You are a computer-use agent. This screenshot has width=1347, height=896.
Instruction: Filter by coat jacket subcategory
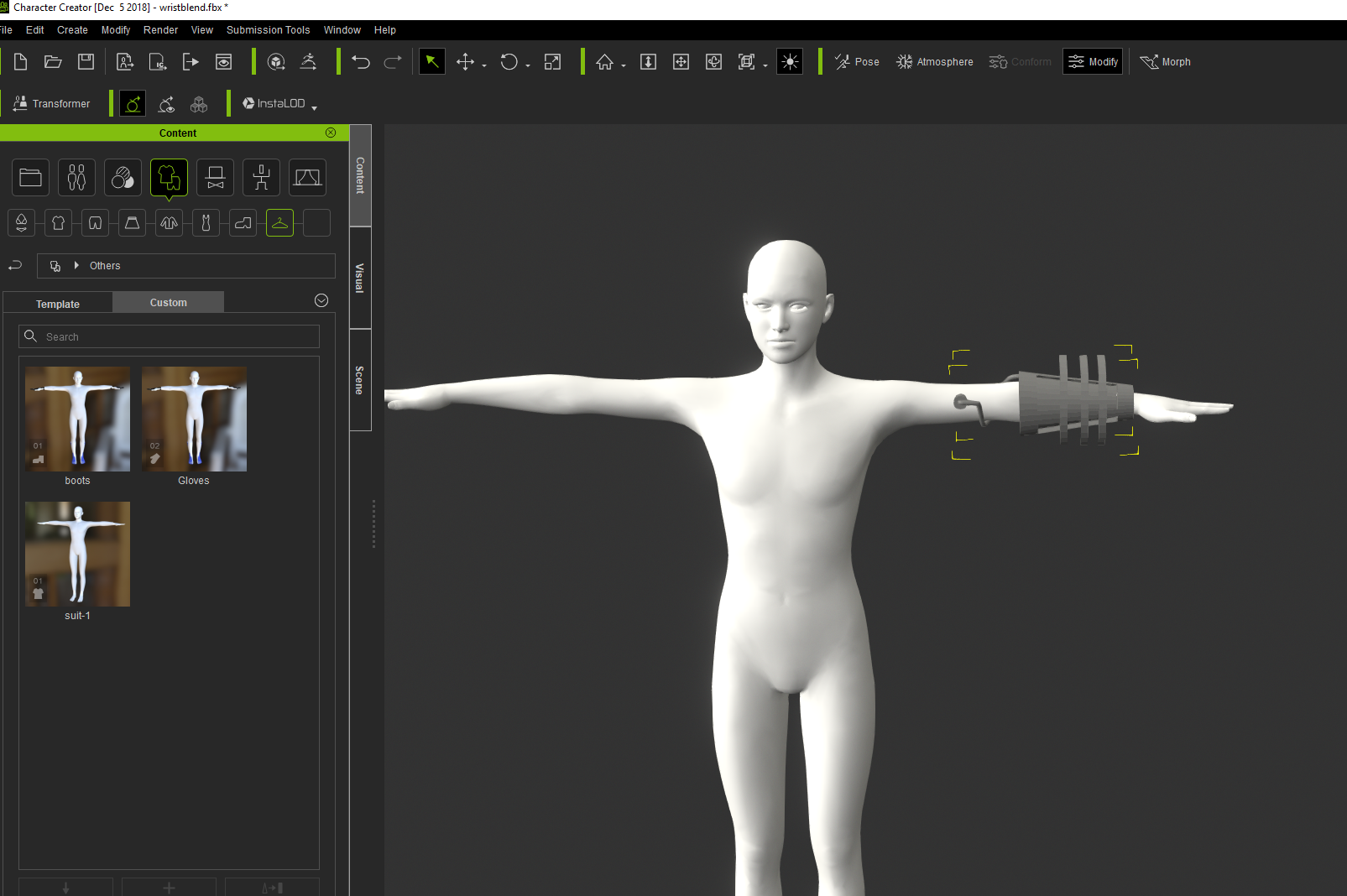click(x=170, y=222)
